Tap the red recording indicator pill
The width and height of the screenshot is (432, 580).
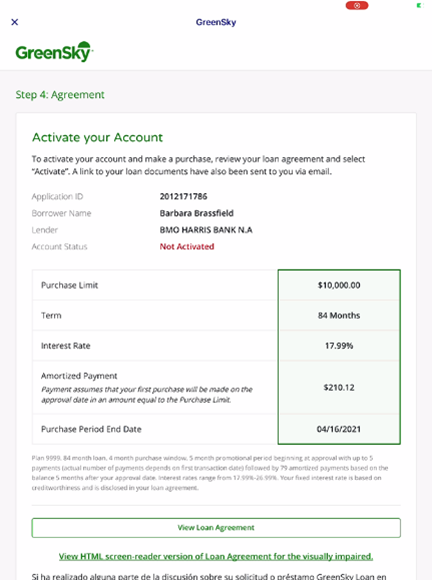click(357, 6)
